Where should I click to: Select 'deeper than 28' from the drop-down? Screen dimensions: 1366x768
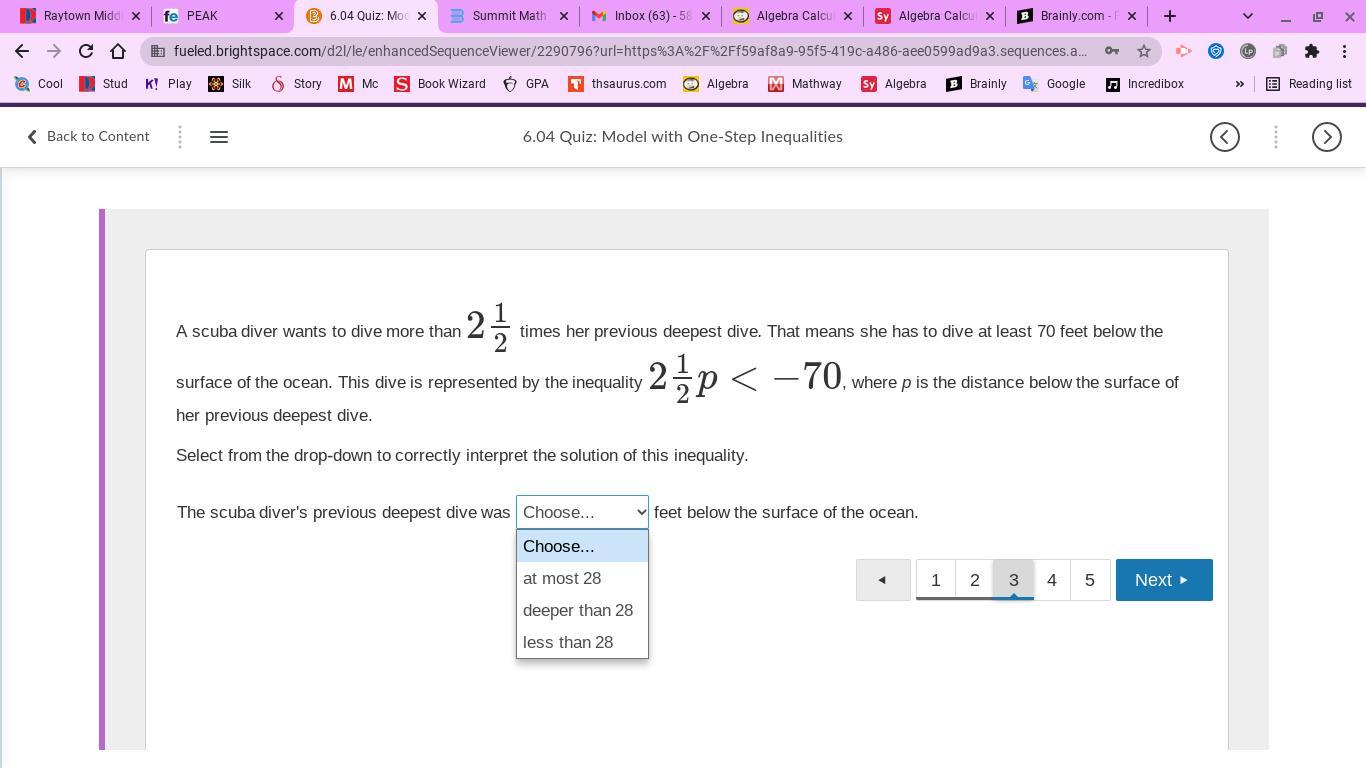578,610
